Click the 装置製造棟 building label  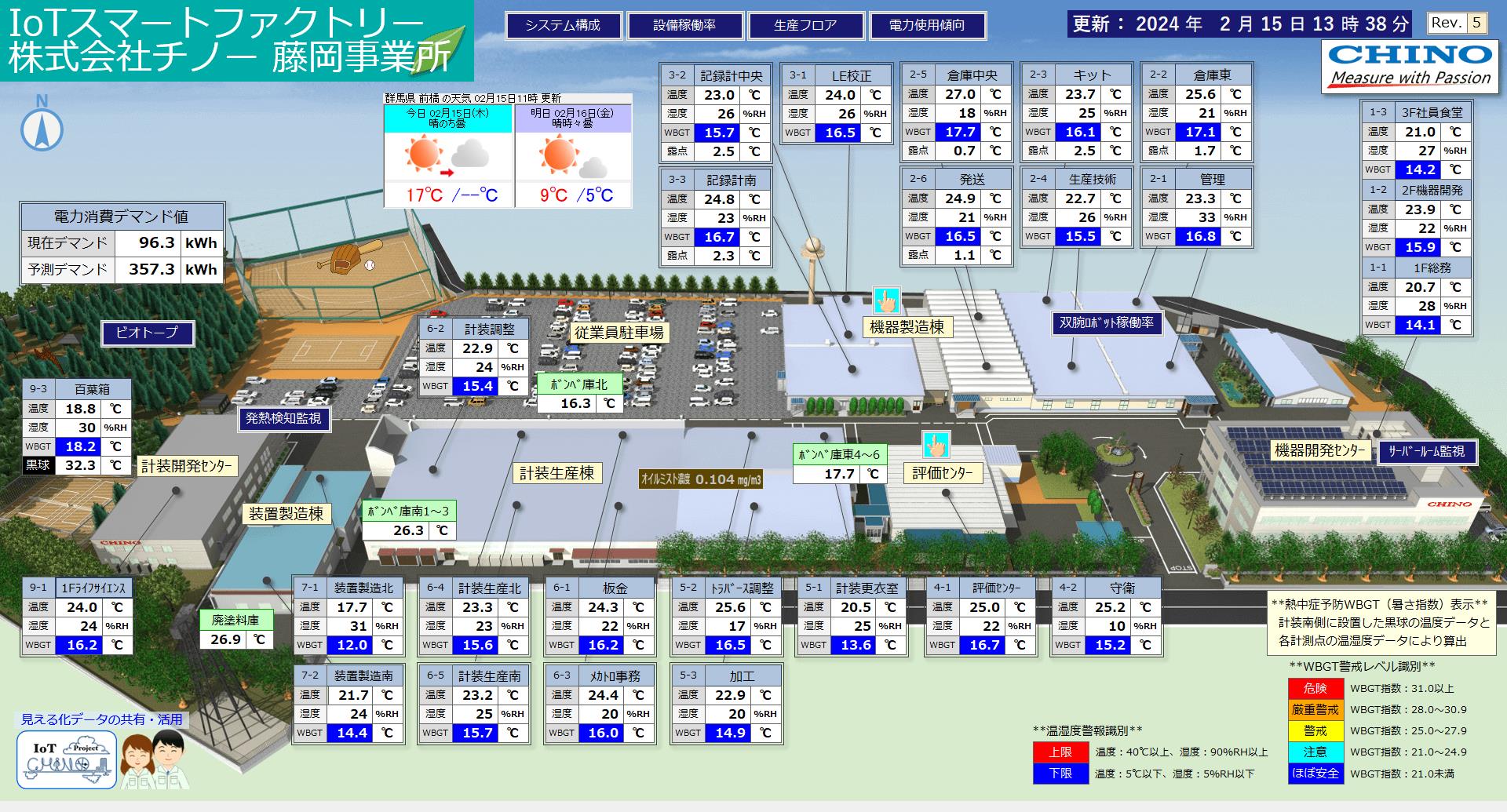coord(286,514)
